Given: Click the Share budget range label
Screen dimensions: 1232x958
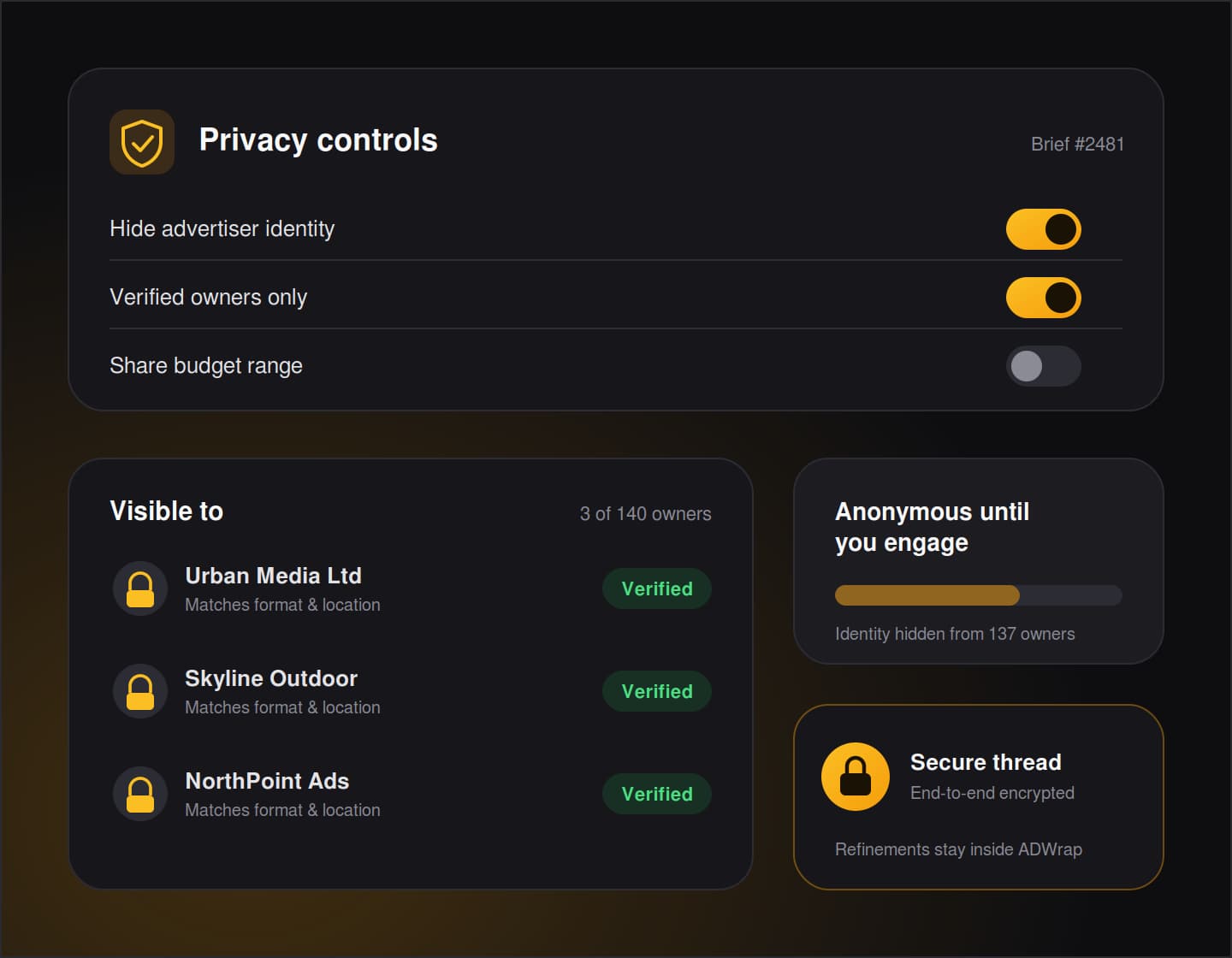Looking at the screenshot, I should coord(206,365).
